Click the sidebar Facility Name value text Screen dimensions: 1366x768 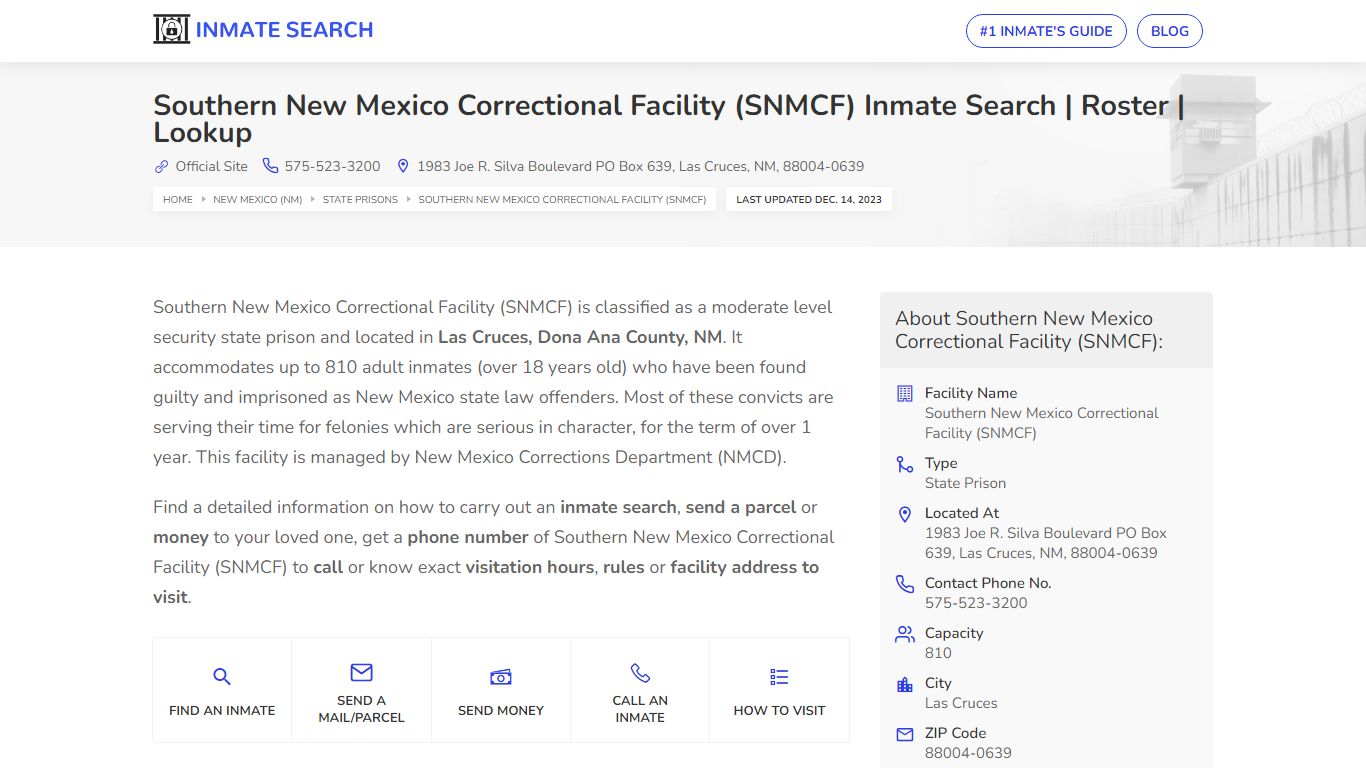(x=1041, y=423)
